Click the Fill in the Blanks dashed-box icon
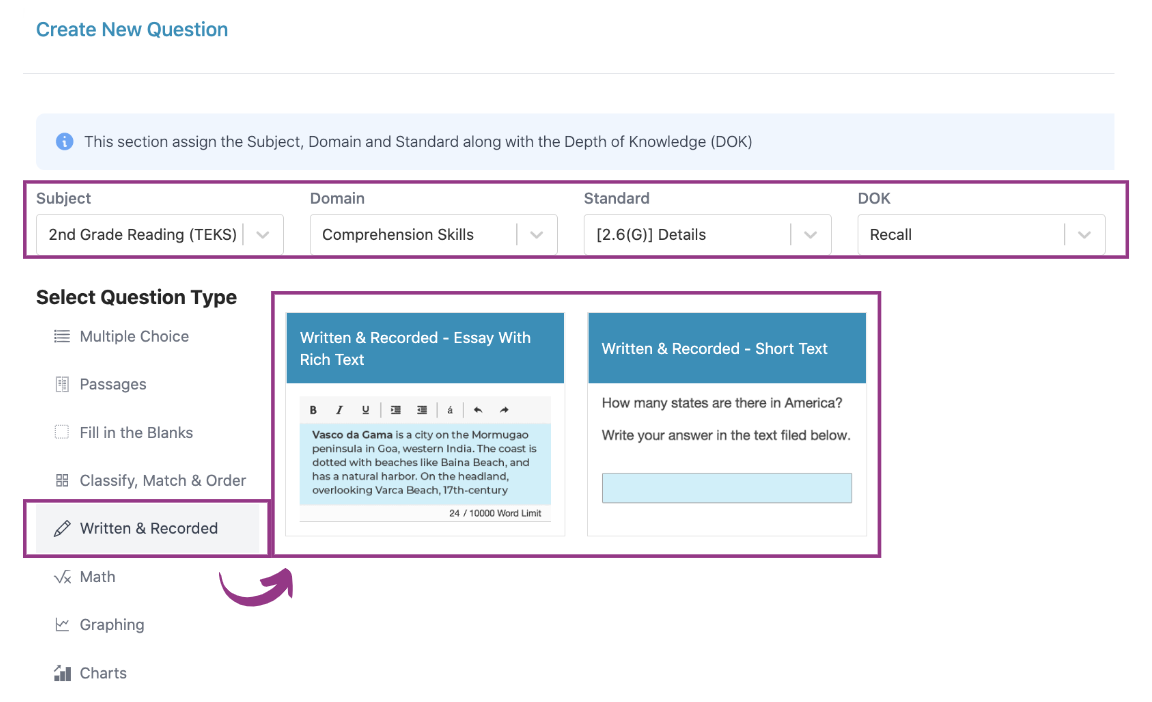1152x702 pixels. (x=62, y=432)
